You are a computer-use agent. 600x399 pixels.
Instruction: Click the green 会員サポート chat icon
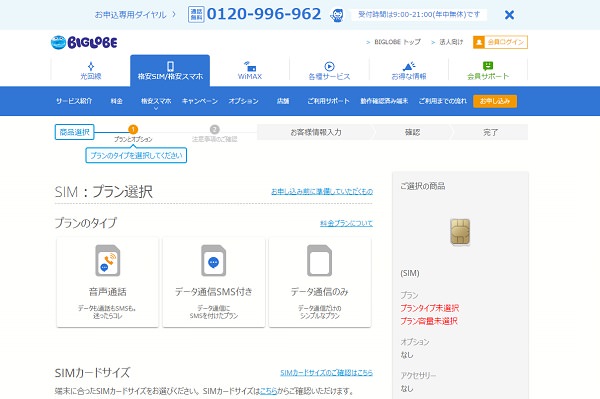point(488,66)
